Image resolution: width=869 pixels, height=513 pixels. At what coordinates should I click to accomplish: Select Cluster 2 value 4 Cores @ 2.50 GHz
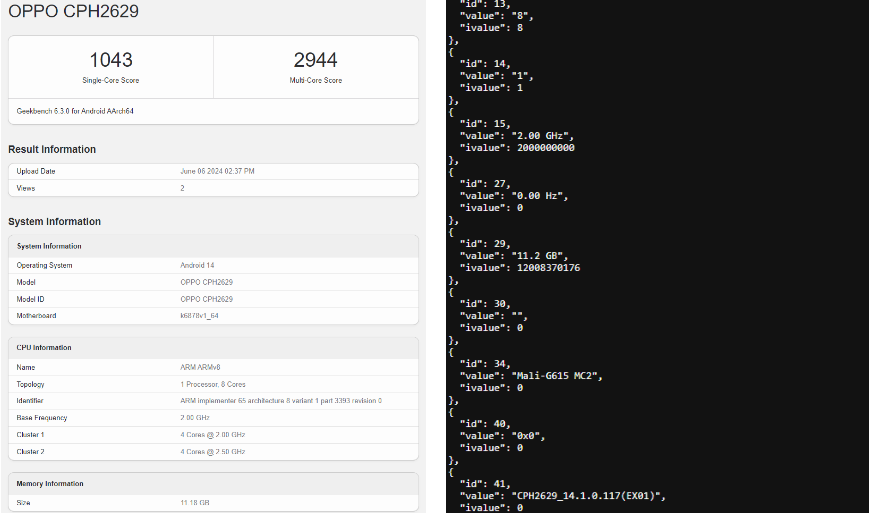[212, 452]
